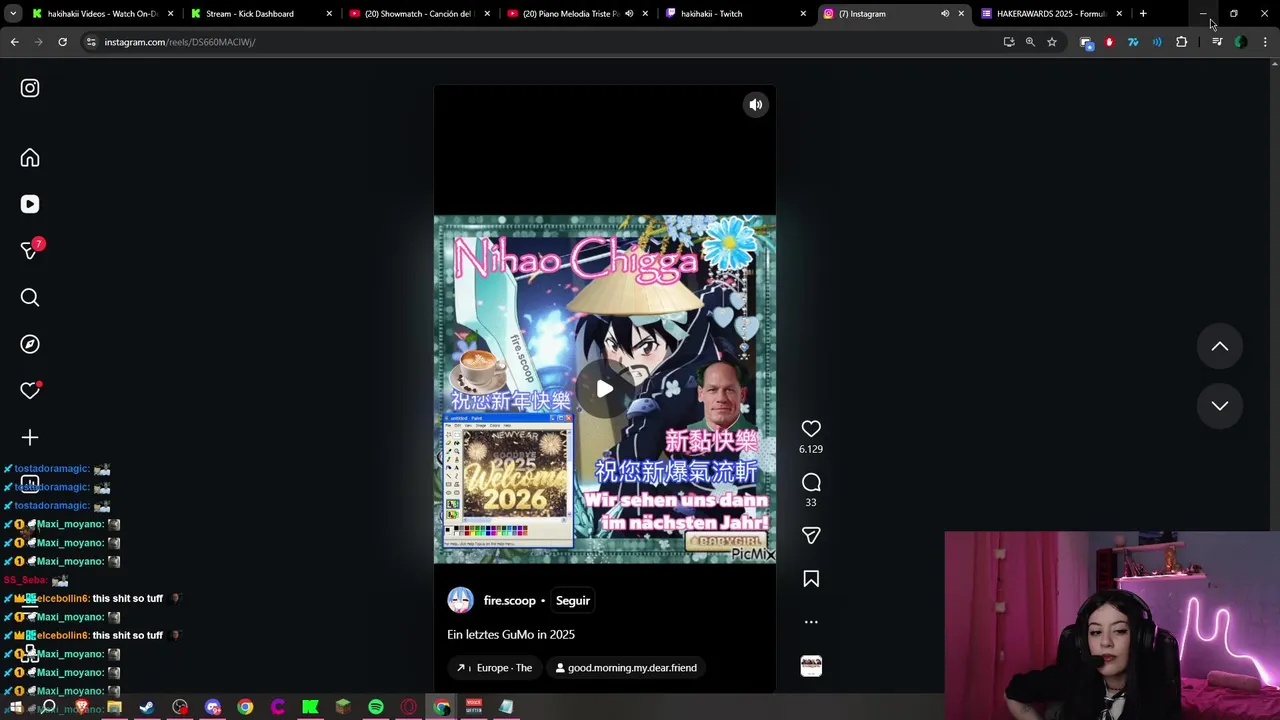This screenshot has width=1280, height=720.
Task: Mute the Piano Melodia tab audio icon
Action: 629,14
